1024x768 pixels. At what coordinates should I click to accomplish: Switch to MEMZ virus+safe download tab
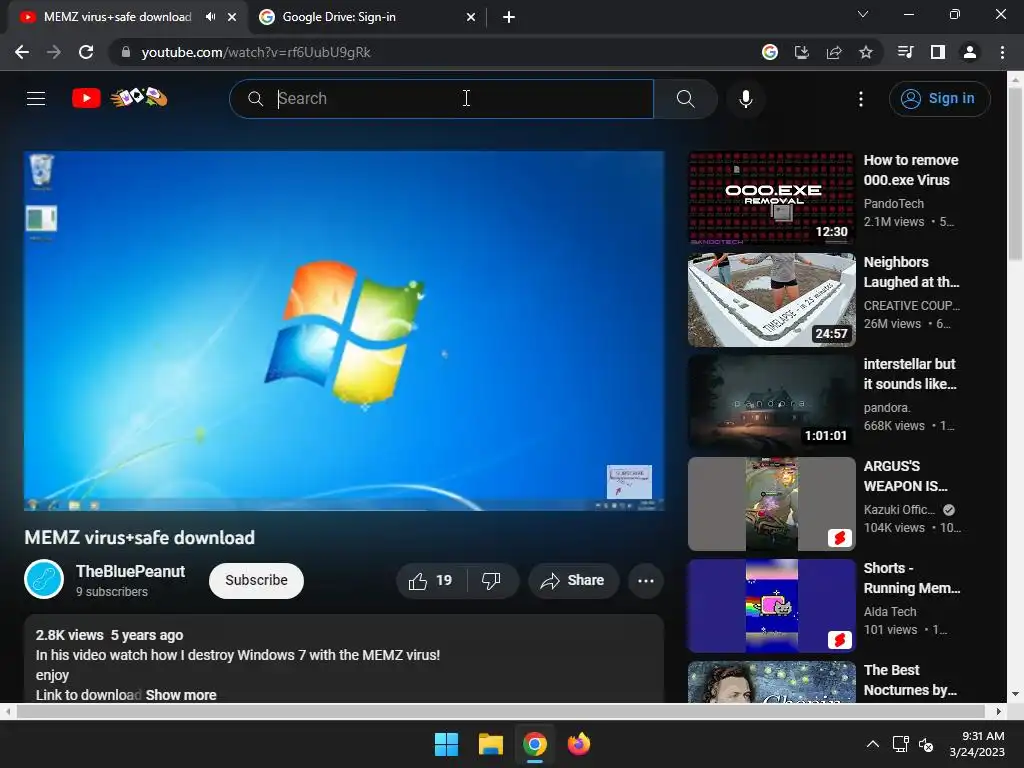tap(118, 17)
